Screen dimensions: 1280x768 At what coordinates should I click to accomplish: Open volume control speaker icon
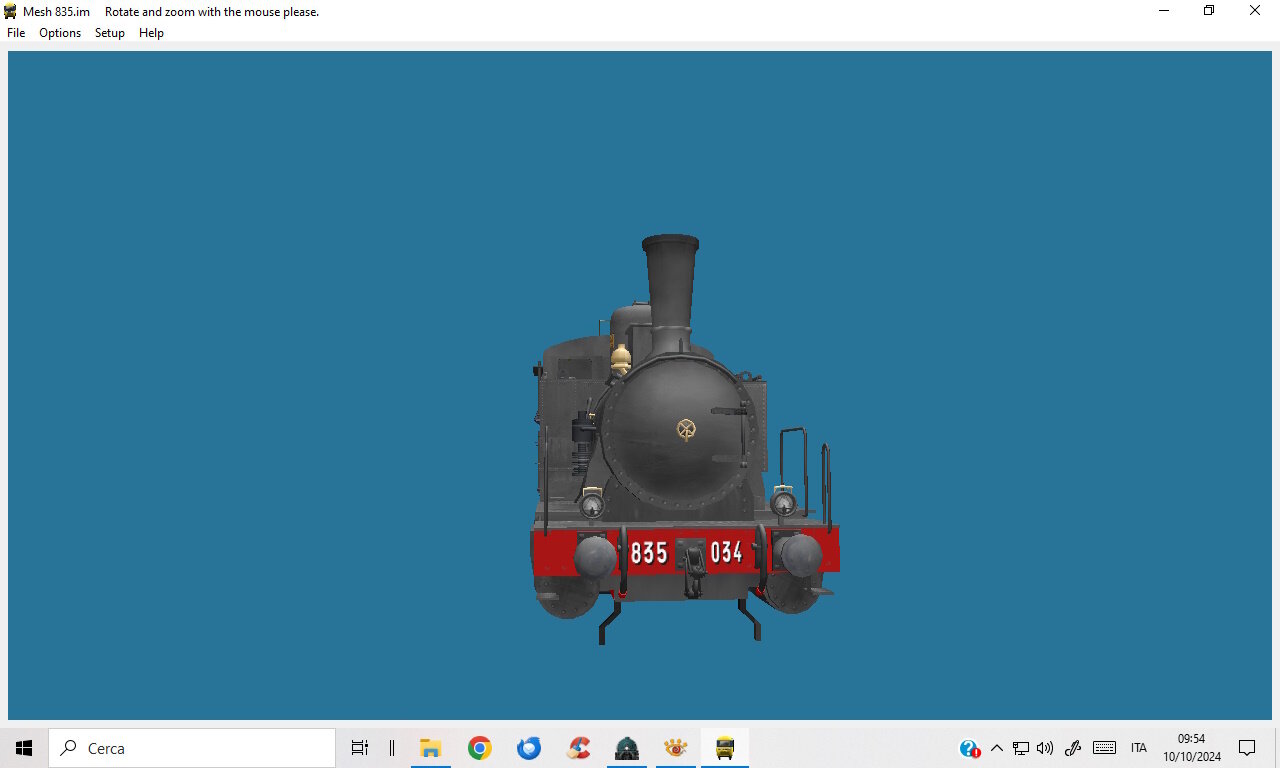[x=1045, y=748]
